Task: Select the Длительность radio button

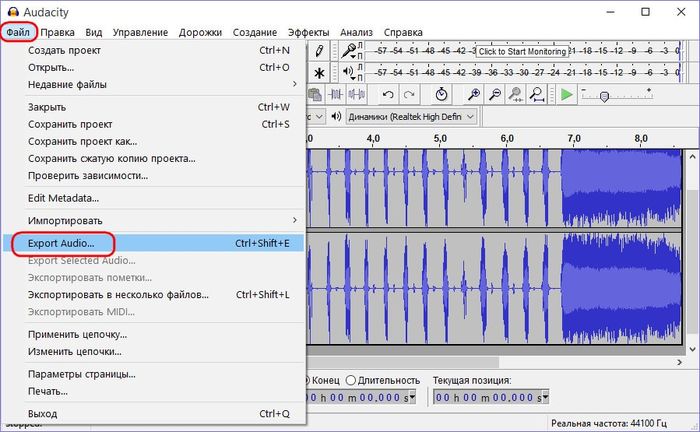Action: click(x=351, y=380)
